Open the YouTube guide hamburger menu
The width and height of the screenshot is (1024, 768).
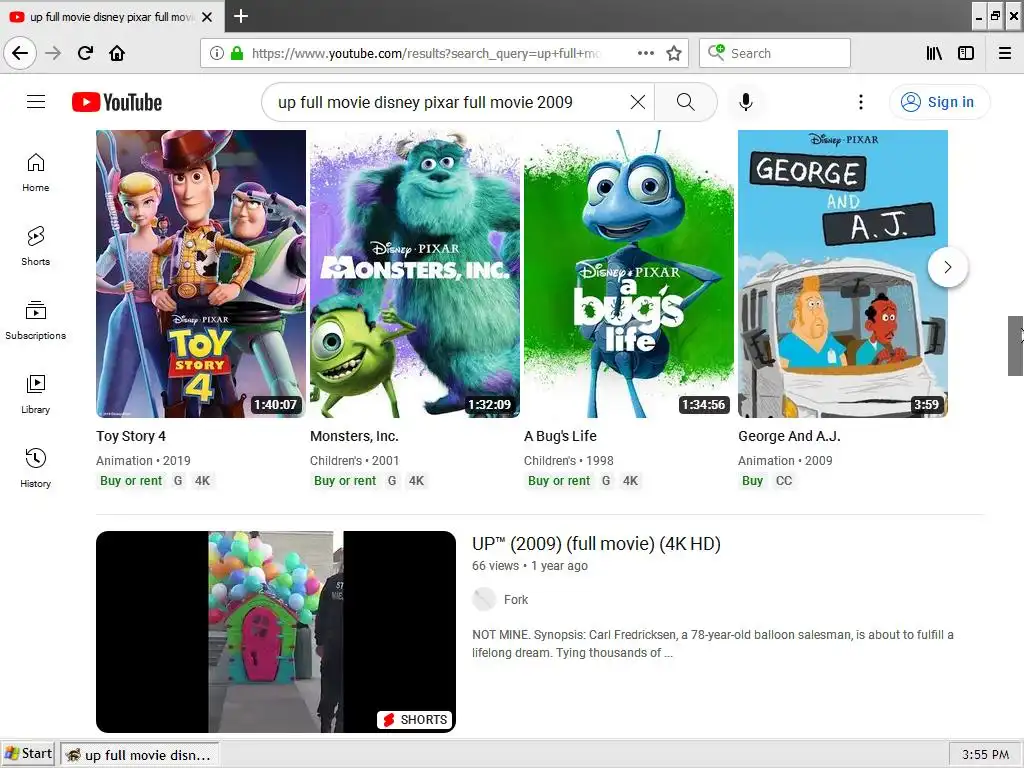point(36,102)
